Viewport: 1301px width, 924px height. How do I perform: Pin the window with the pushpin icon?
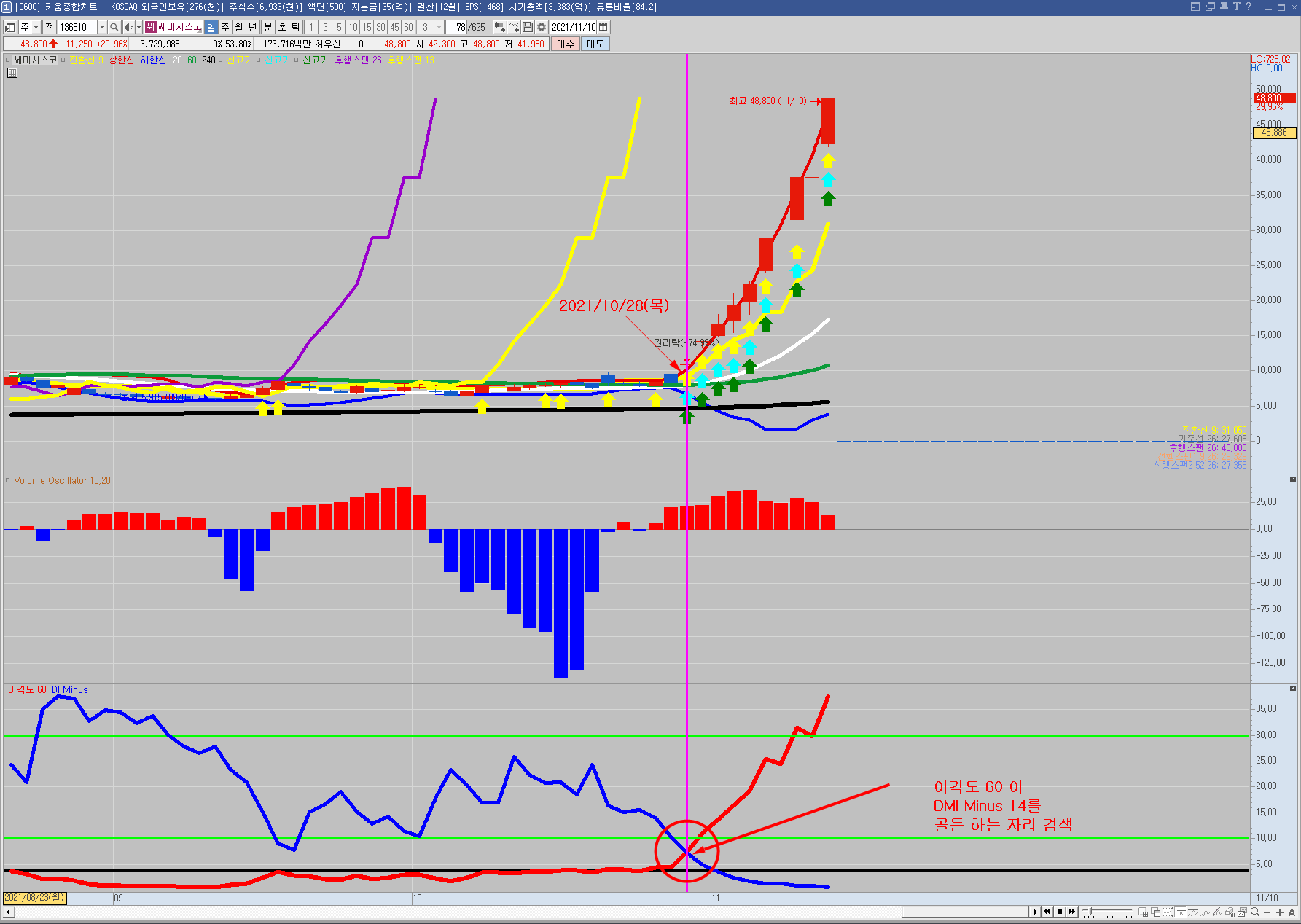tap(1224, 7)
